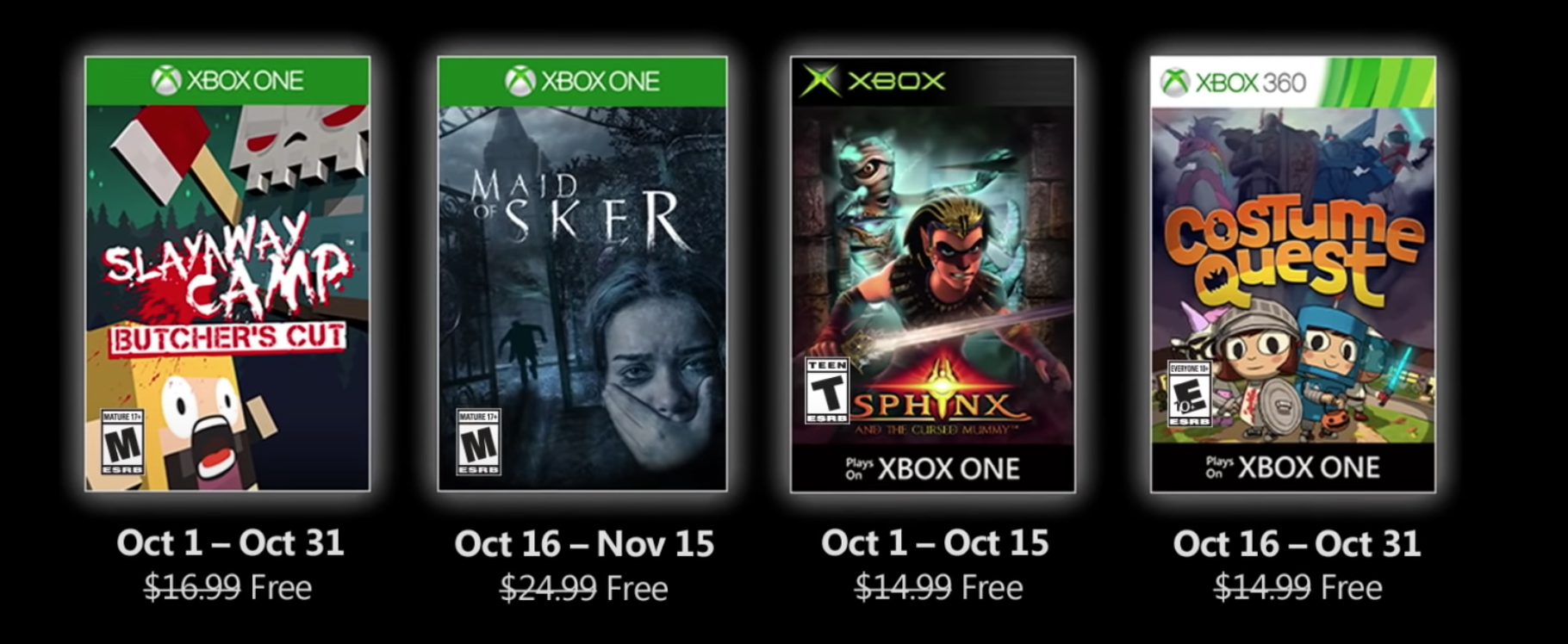Click the green X logo on the Sphinx cover
Viewport: 1568px width, 644px height.
pyautogui.click(x=819, y=82)
